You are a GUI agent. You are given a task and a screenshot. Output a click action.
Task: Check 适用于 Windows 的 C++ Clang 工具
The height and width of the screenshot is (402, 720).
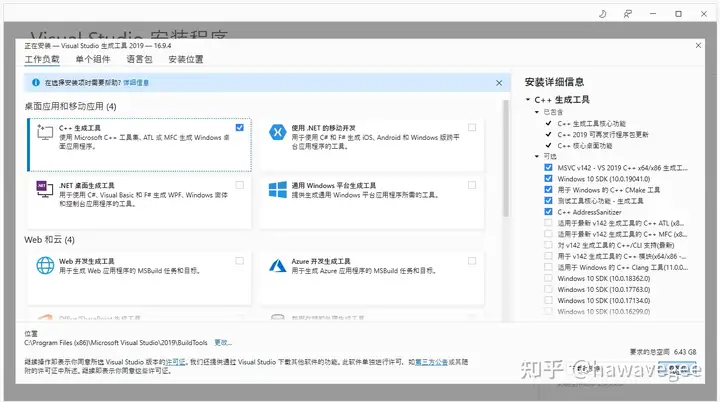(548, 267)
